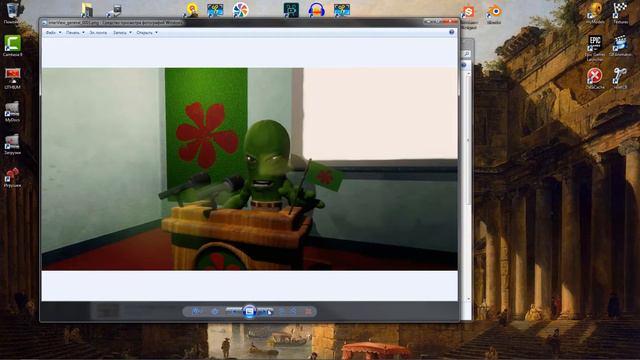This screenshot has width=640, height=360.
Task: Open the Открыть menu dropdown
Action: point(147,33)
